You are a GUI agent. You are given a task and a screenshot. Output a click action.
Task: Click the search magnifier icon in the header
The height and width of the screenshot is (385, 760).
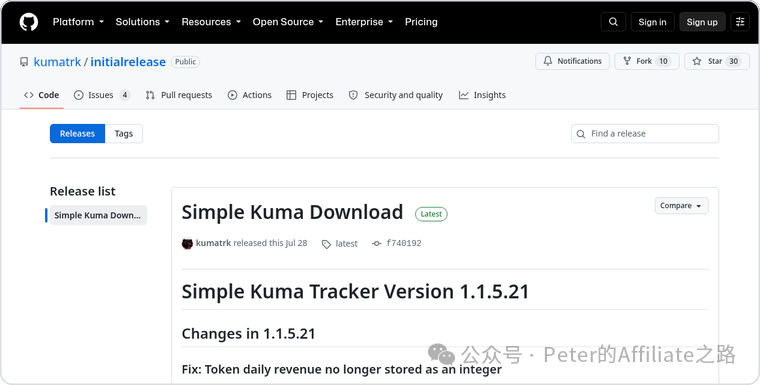coord(613,22)
